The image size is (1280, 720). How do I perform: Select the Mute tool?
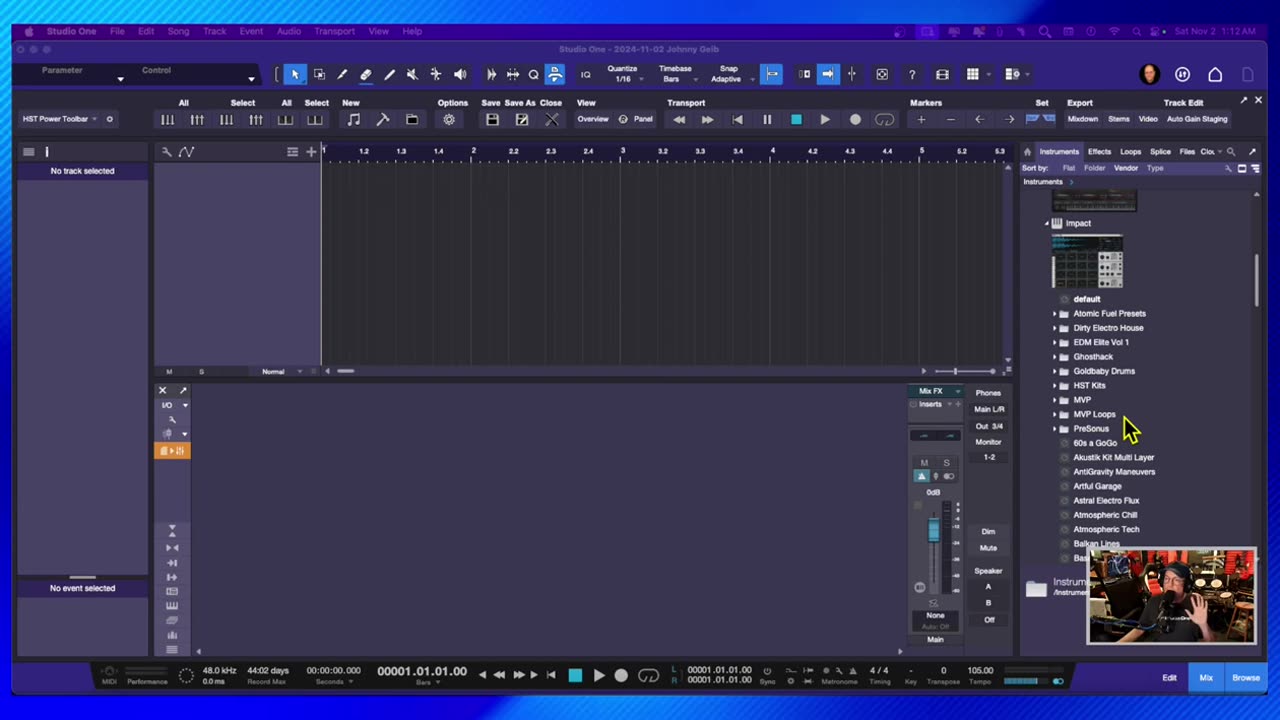pyautogui.click(x=412, y=74)
